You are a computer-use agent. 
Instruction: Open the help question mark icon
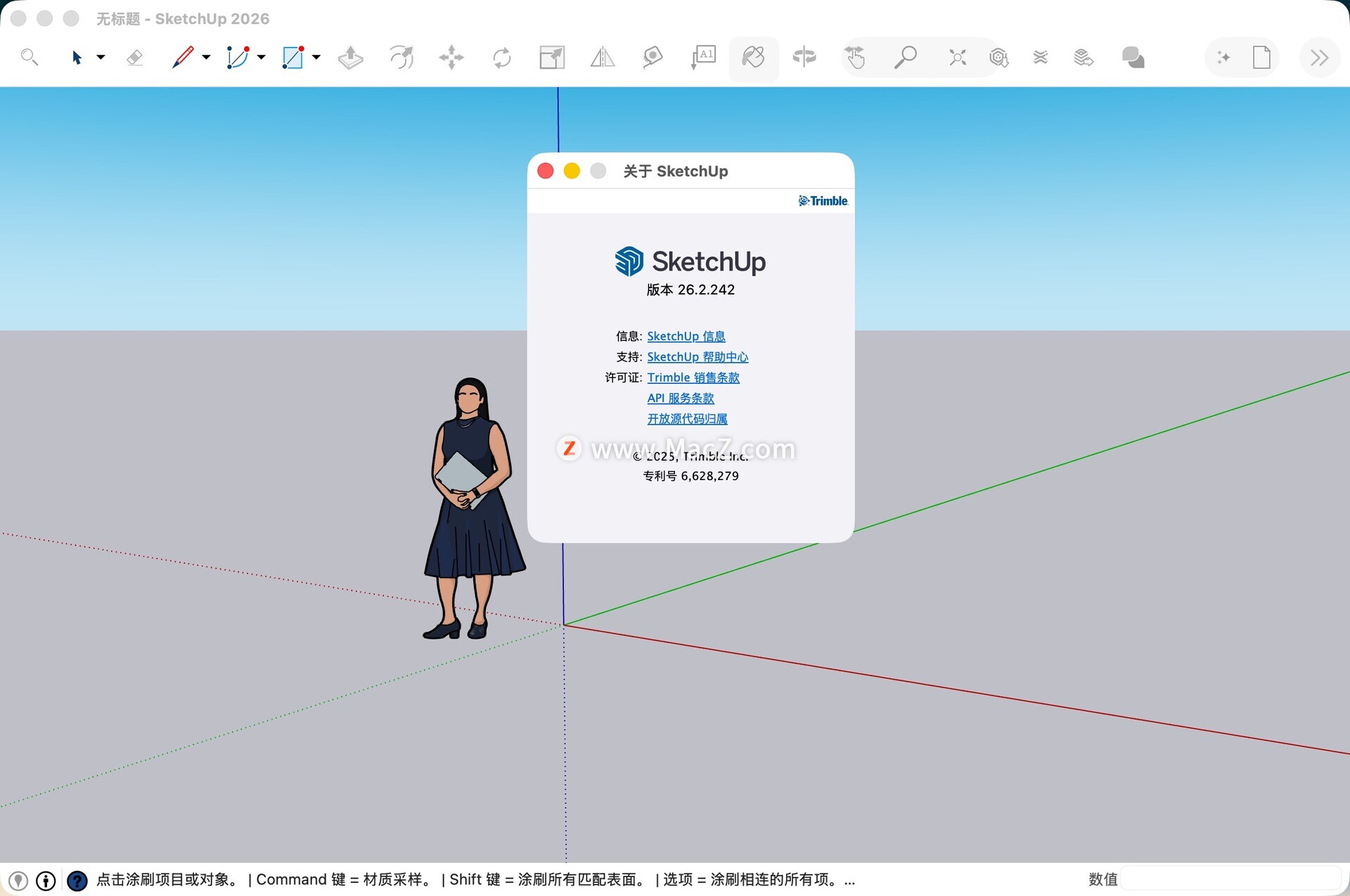coord(77,881)
